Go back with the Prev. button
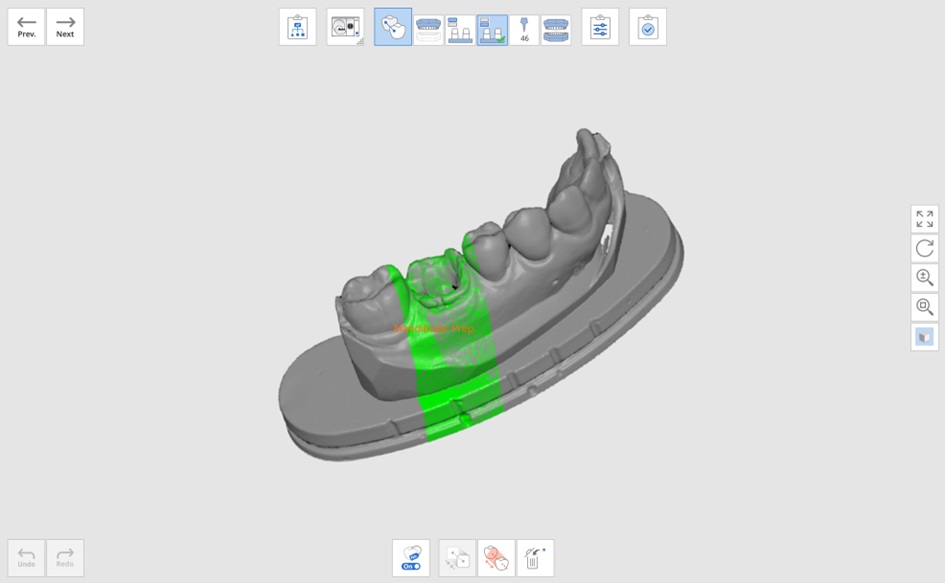Screen dimensions: 945x583 click(27, 27)
